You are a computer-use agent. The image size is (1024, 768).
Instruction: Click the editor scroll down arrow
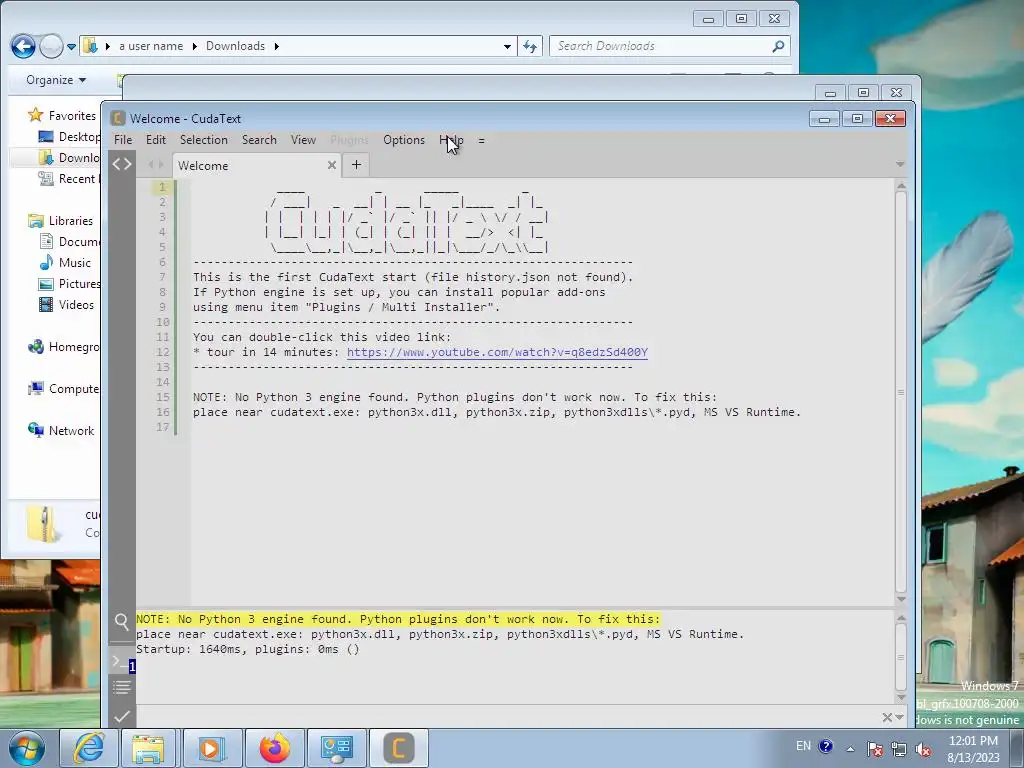pyautogui.click(x=901, y=599)
